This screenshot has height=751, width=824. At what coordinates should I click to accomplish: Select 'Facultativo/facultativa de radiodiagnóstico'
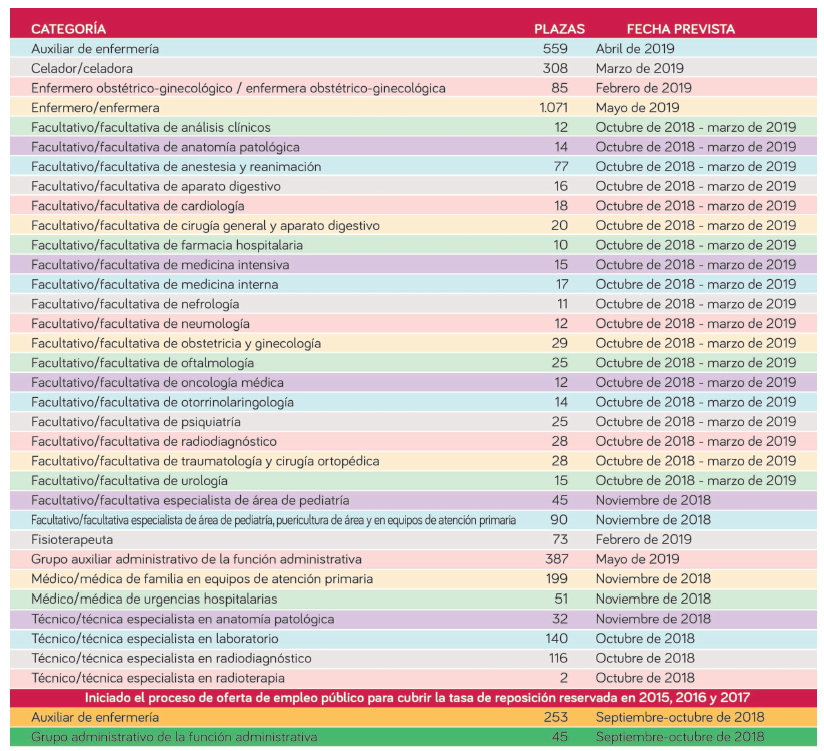(x=154, y=441)
